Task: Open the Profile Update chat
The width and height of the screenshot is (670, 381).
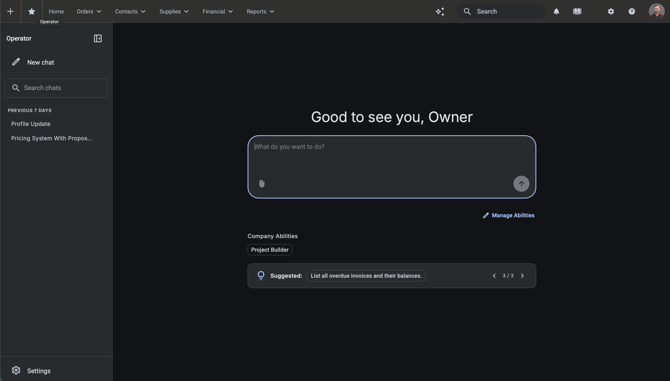Action: coord(31,124)
